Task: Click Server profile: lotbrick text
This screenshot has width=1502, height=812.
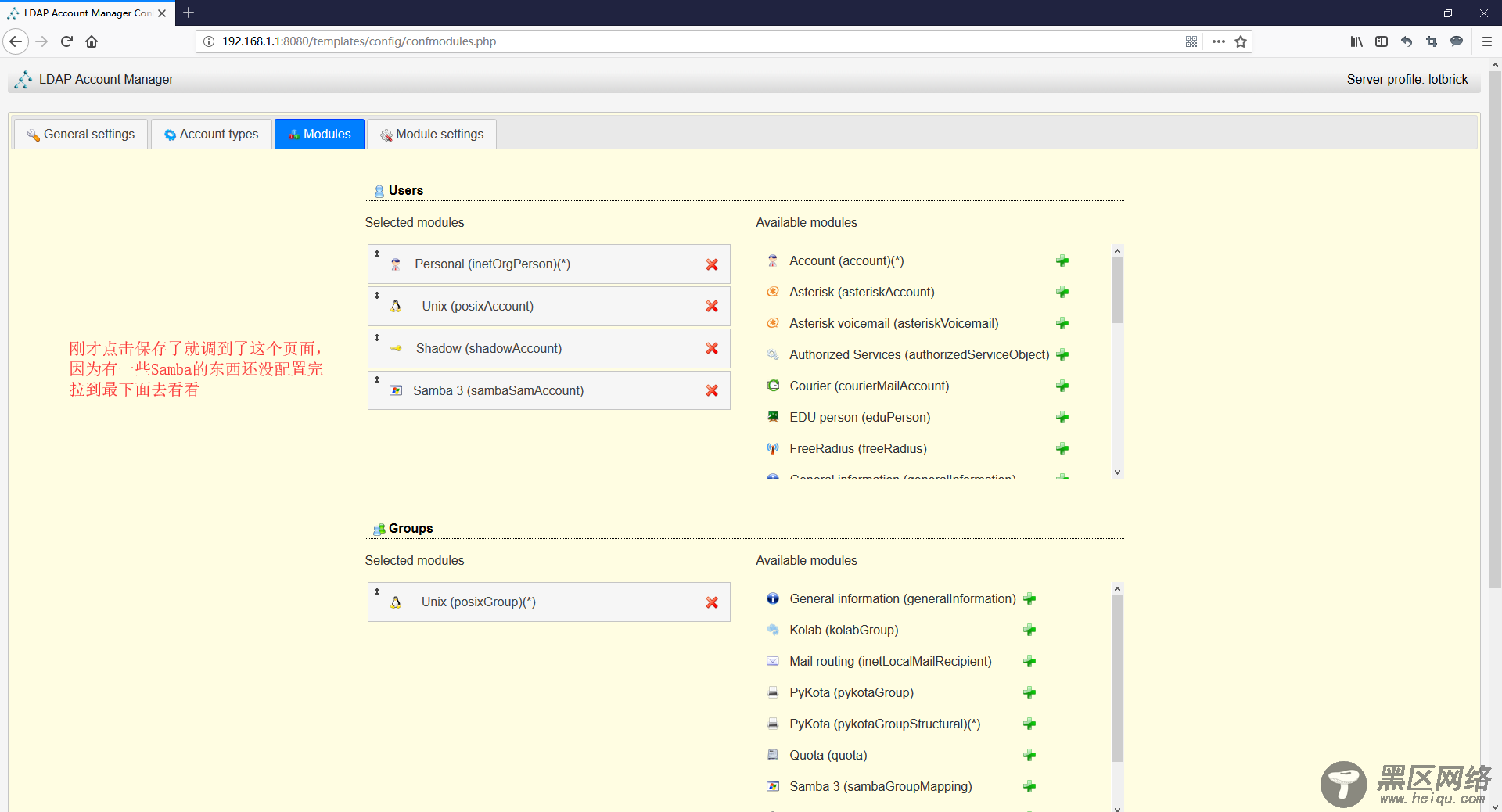Action: coord(1407,79)
